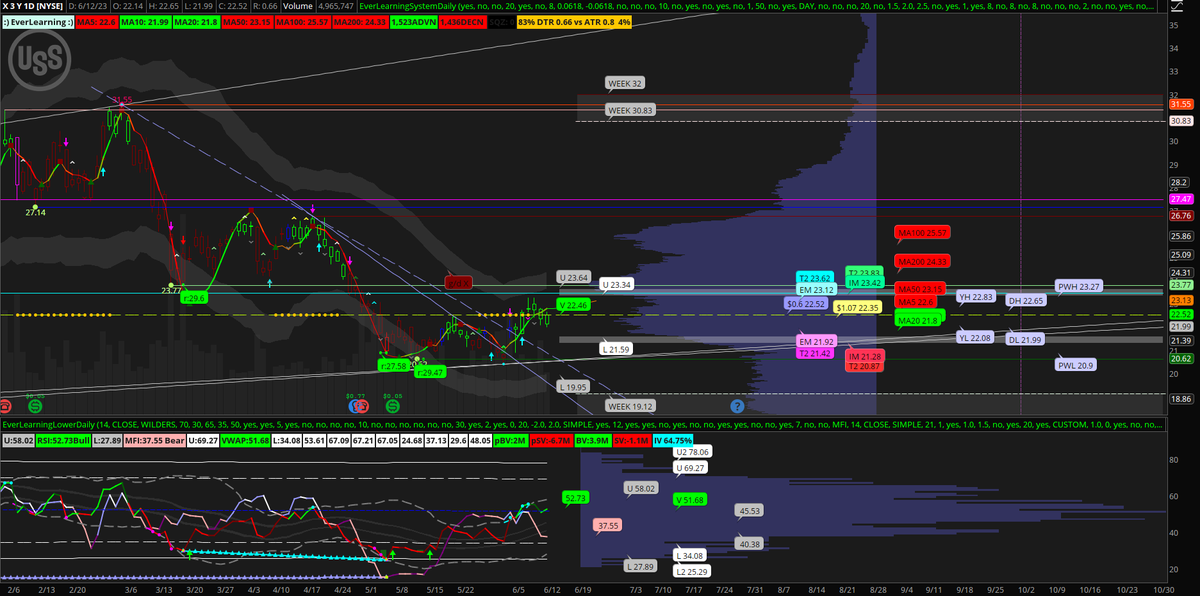Image resolution: width=1200 pixels, height=596 pixels.
Task: Click the U 23.64 gray bubble
Action: point(575,277)
